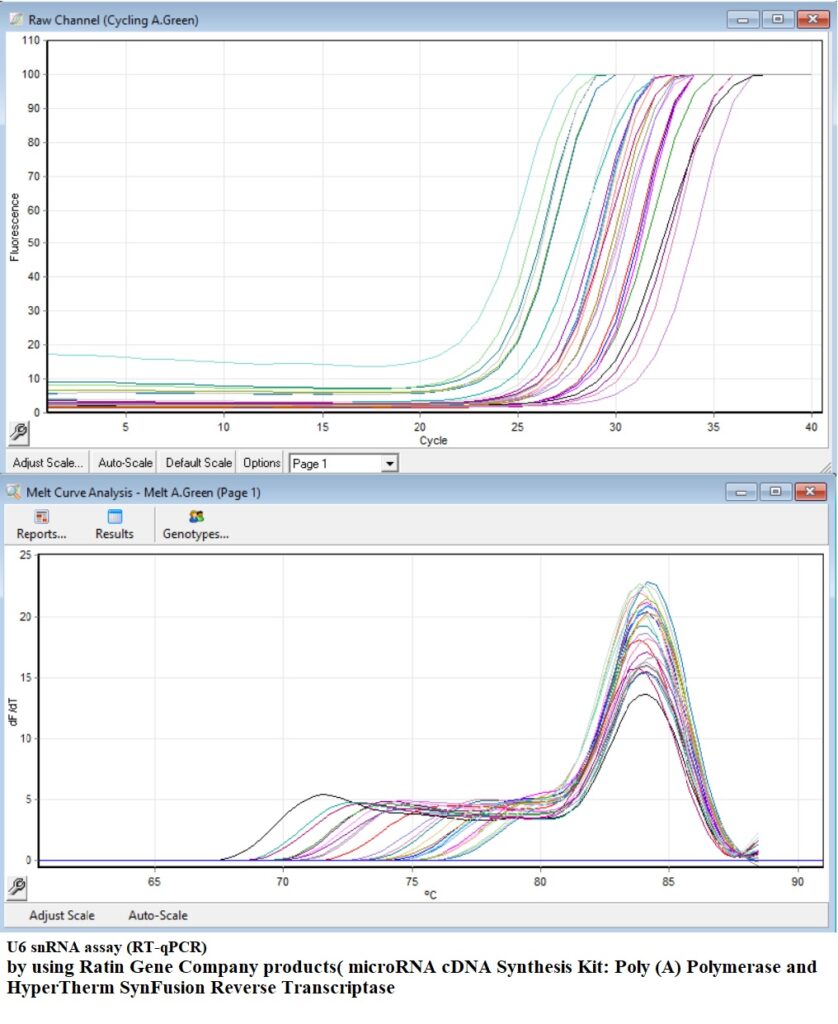Open Reports in the Melt Curve toolbar
This screenshot has height=1024, width=838.
(x=42, y=524)
